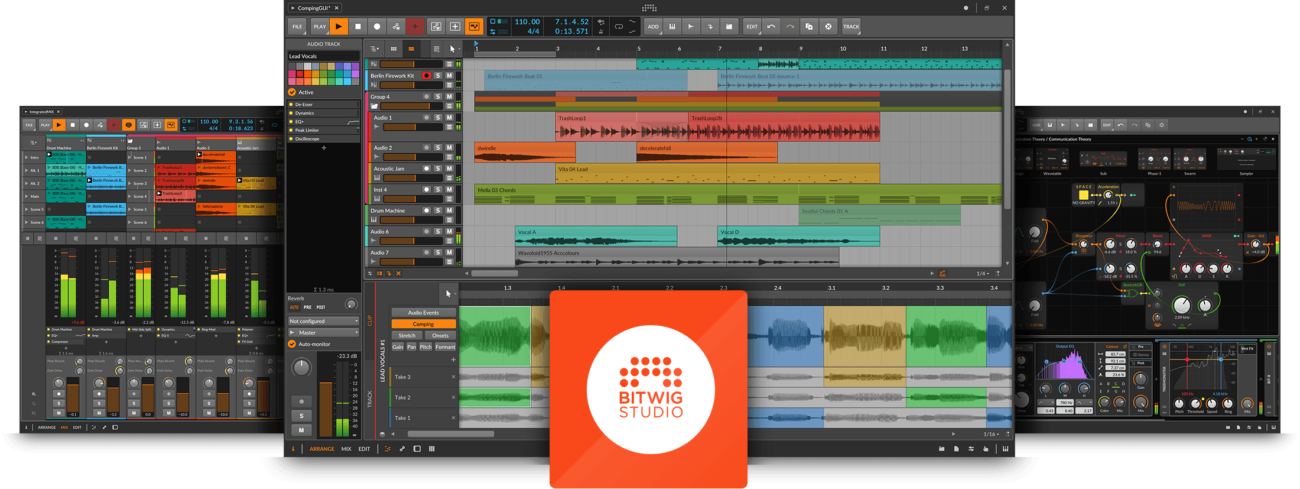Viewport: 1300px width, 489px height.
Task: Select the Audio Events button
Action: point(423,313)
